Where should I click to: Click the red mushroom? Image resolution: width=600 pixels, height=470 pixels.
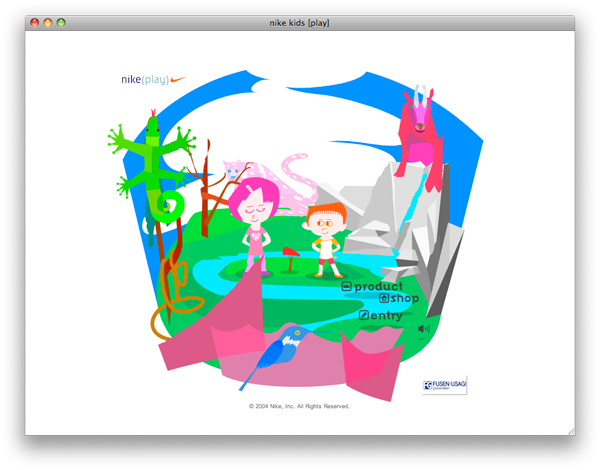pos(290,259)
